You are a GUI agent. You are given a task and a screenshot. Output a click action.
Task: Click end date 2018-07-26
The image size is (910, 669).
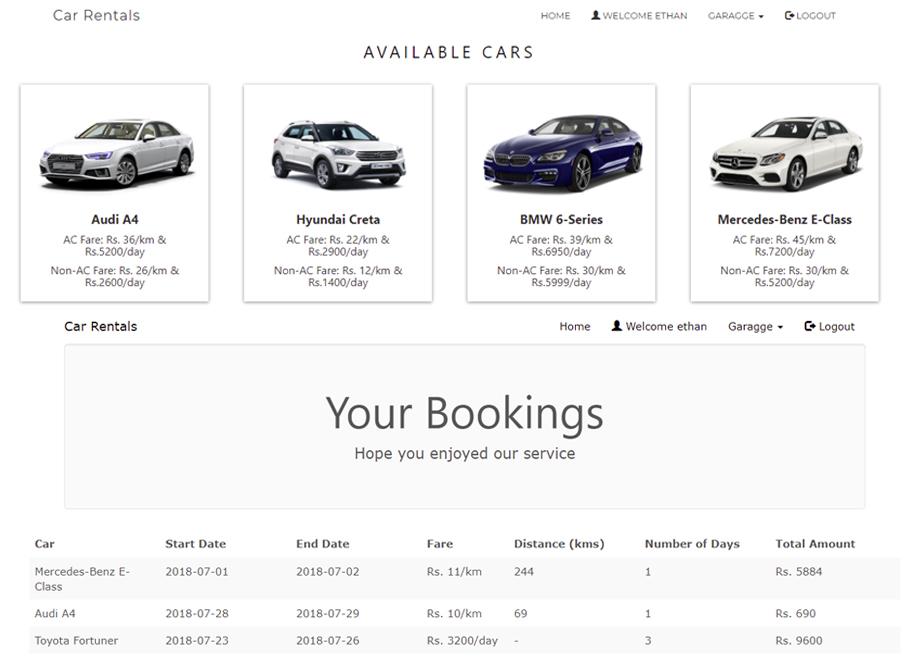(328, 641)
